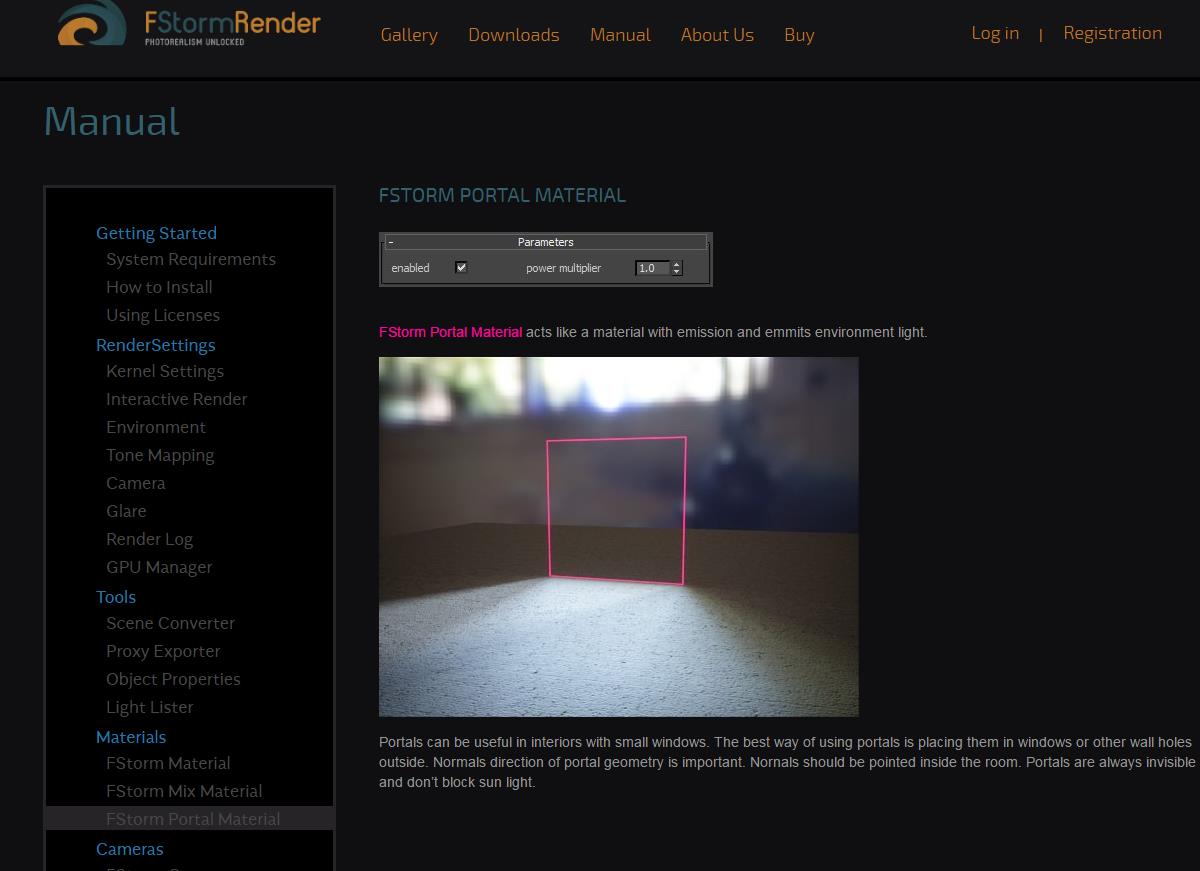Open How to Install page
This screenshot has height=871, width=1200.
click(159, 287)
